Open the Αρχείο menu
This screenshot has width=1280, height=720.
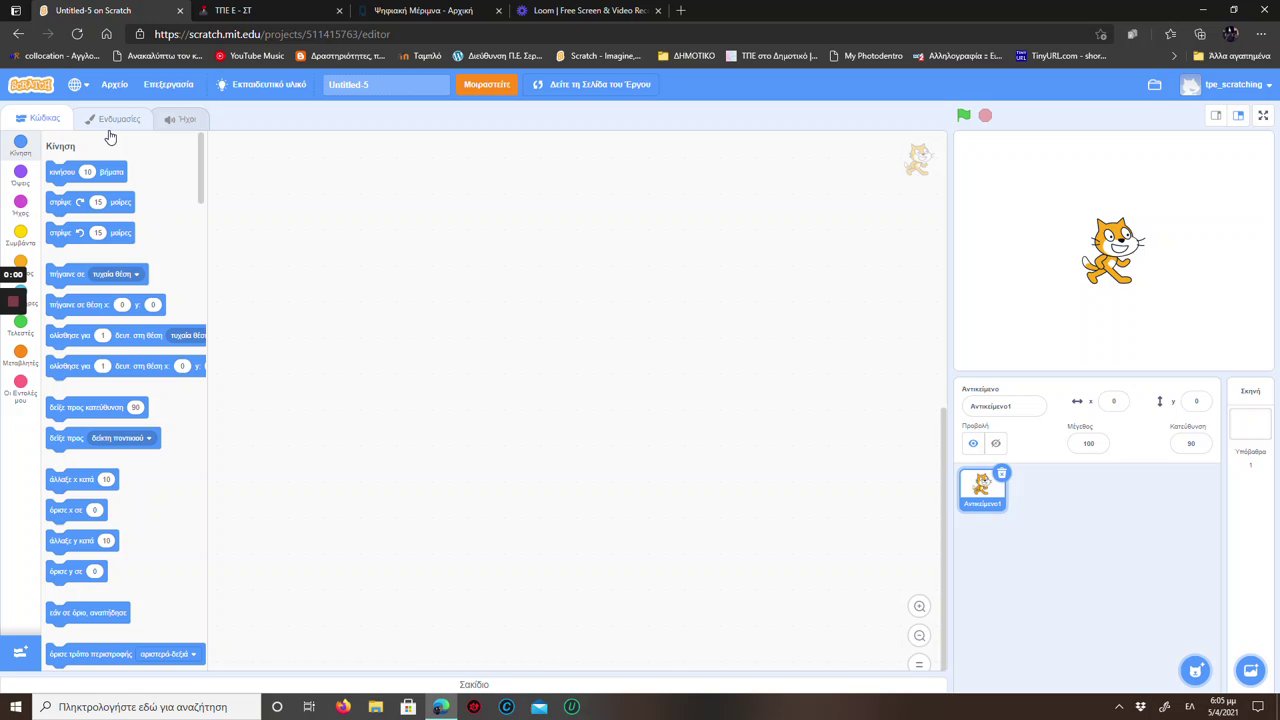[114, 84]
